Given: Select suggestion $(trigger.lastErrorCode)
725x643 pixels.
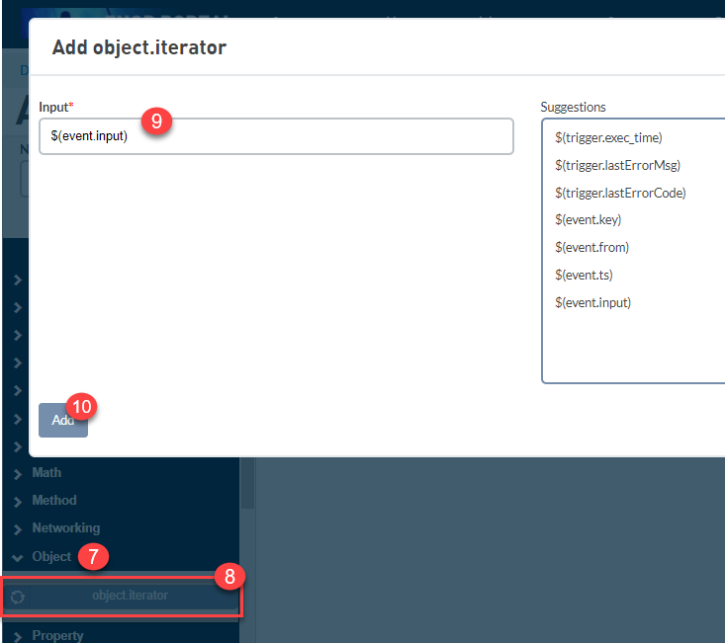Looking at the screenshot, I should click(x=621, y=193).
